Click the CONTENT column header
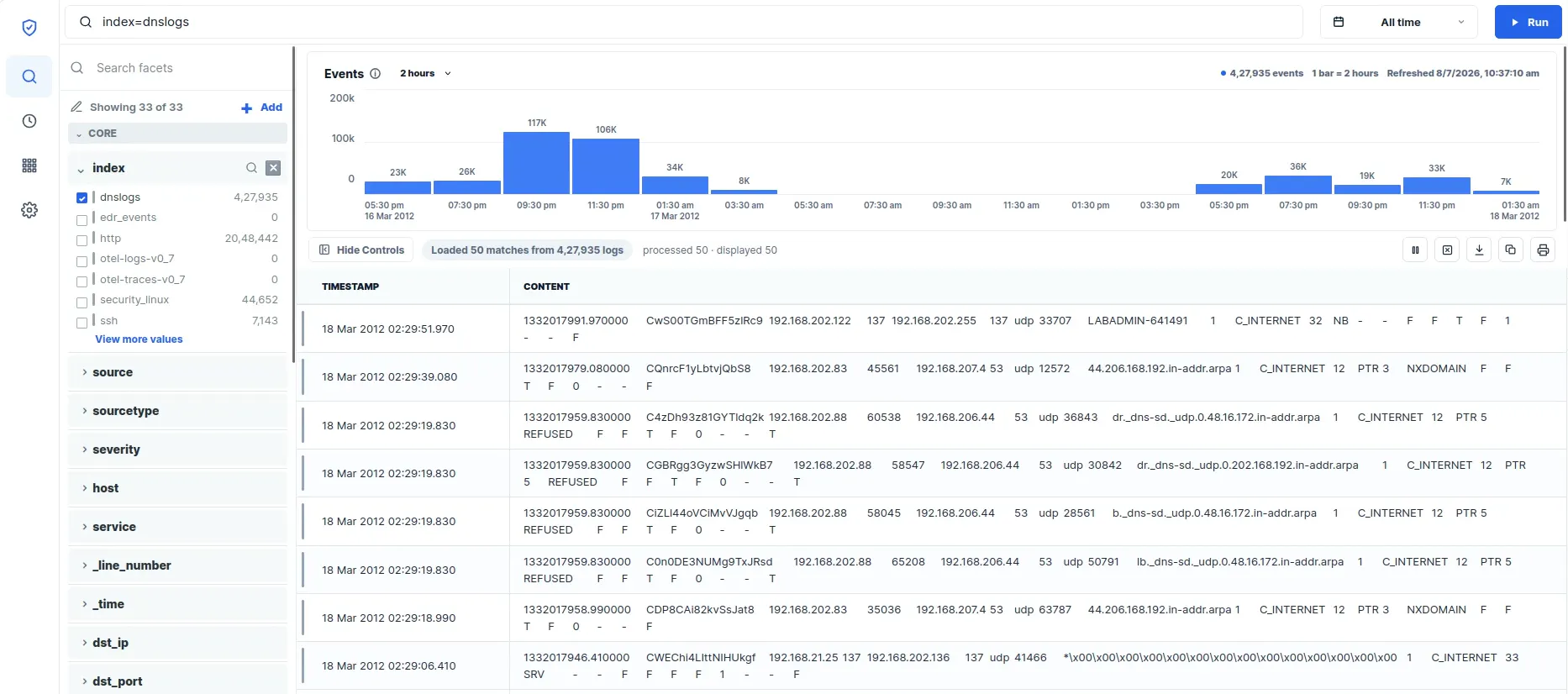The width and height of the screenshot is (1568, 694). tap(546, 287)
